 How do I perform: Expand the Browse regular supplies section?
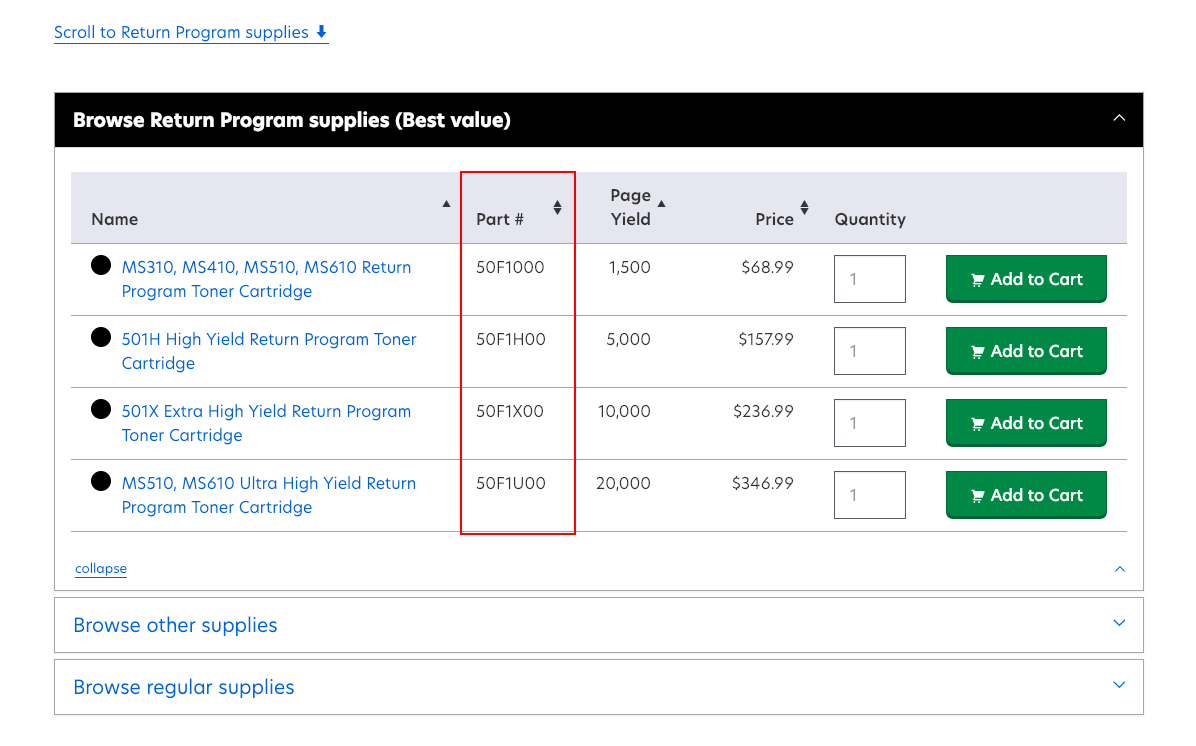(x=599, y=687)
